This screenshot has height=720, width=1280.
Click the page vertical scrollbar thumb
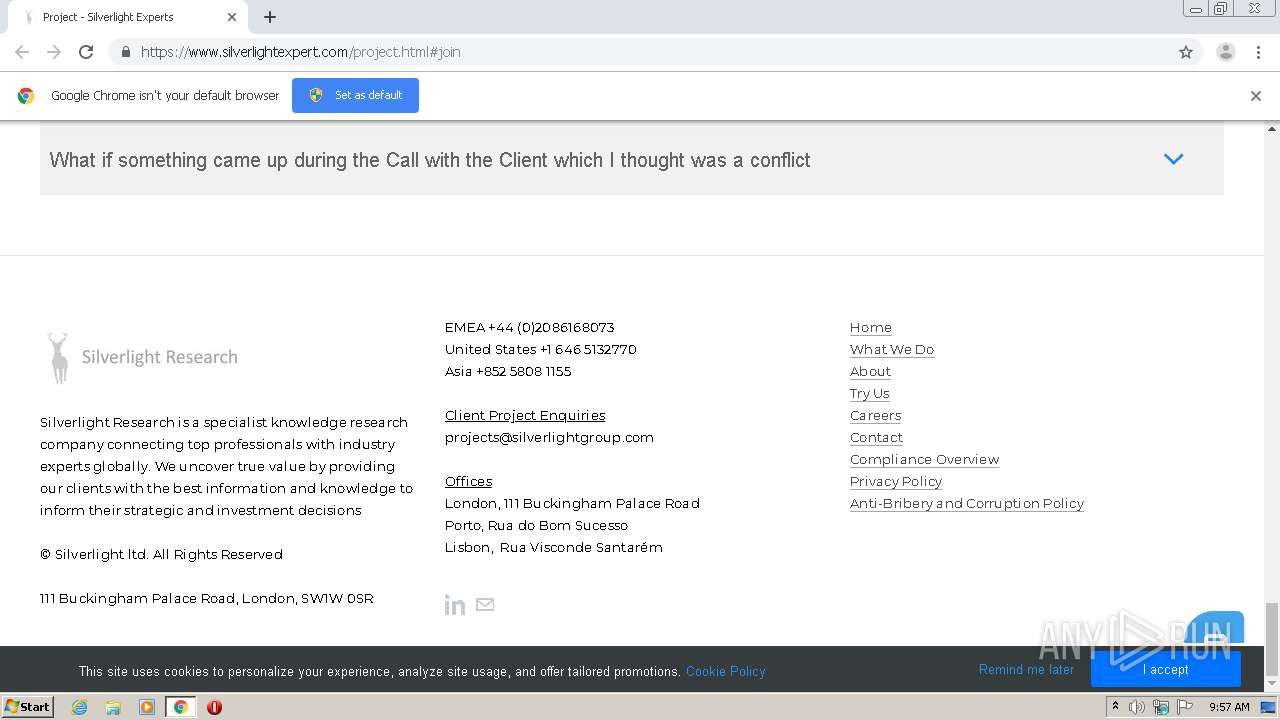pyautogui.click(x=1272, y=640)
